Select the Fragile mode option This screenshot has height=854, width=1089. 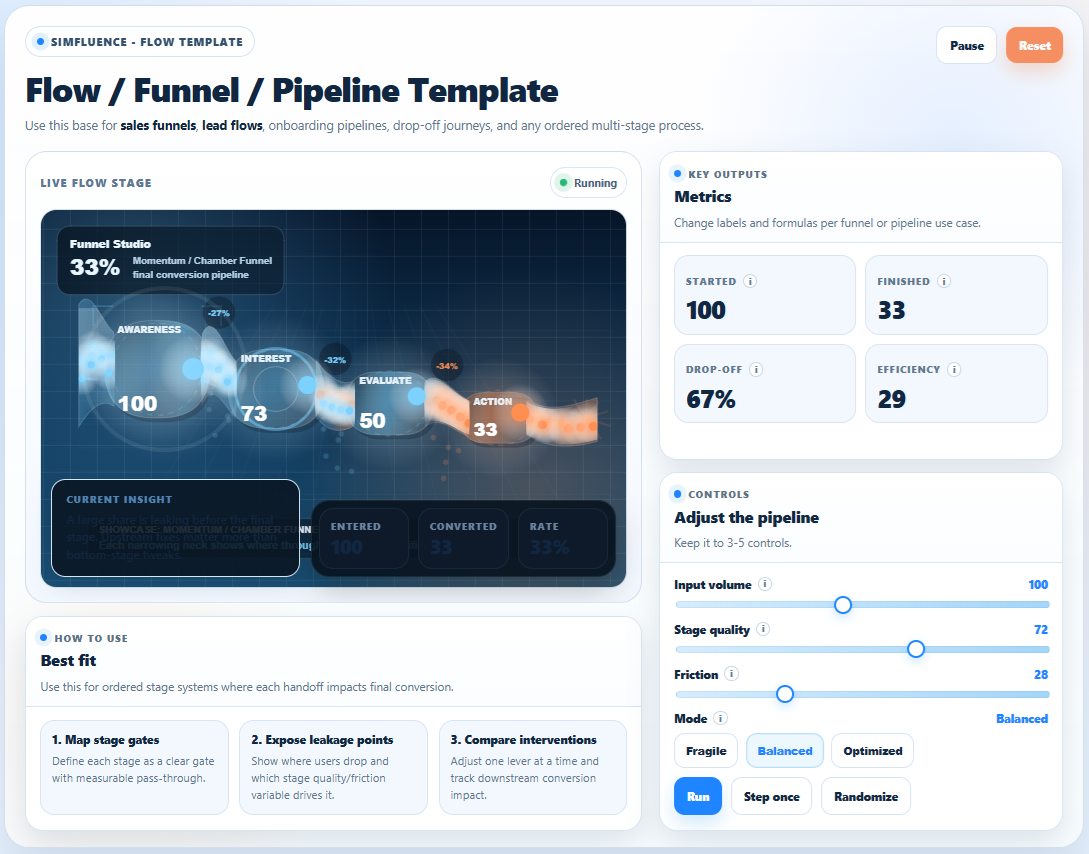[x=706, y=751]
